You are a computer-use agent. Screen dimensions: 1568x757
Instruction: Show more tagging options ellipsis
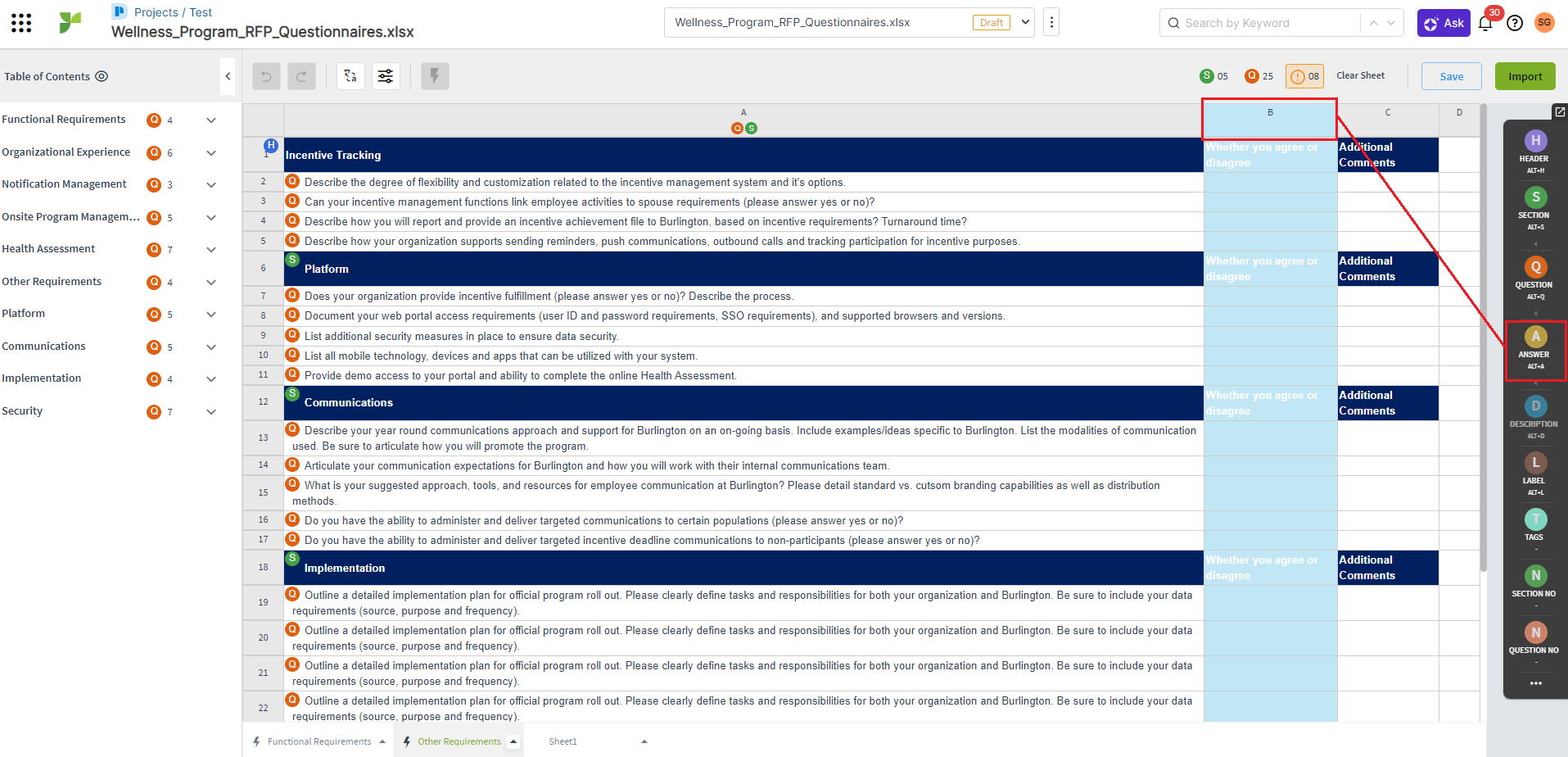[x=1535, y=683]
